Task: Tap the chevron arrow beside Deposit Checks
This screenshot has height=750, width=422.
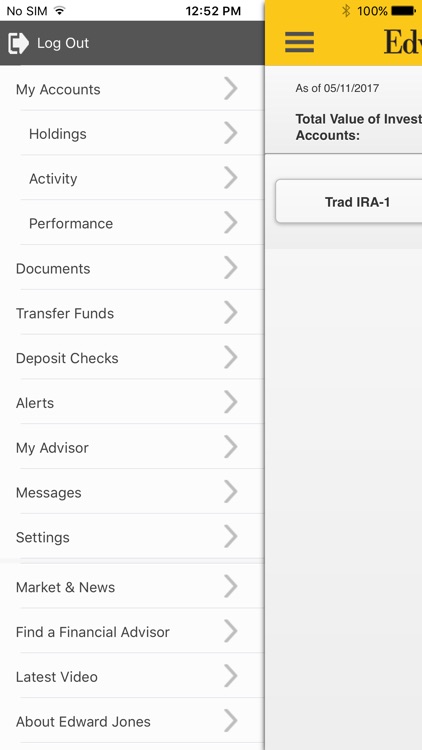Action: 231,358
